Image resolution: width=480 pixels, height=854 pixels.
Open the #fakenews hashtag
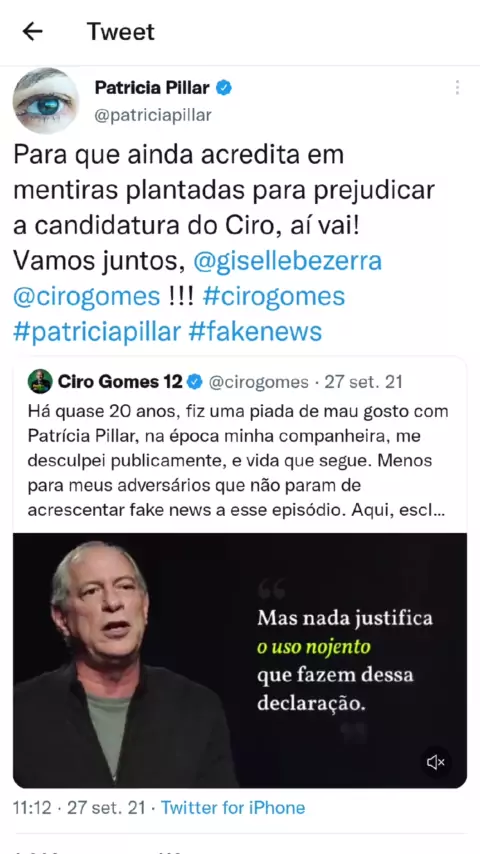pyautogui.click(x=256, y=332)
